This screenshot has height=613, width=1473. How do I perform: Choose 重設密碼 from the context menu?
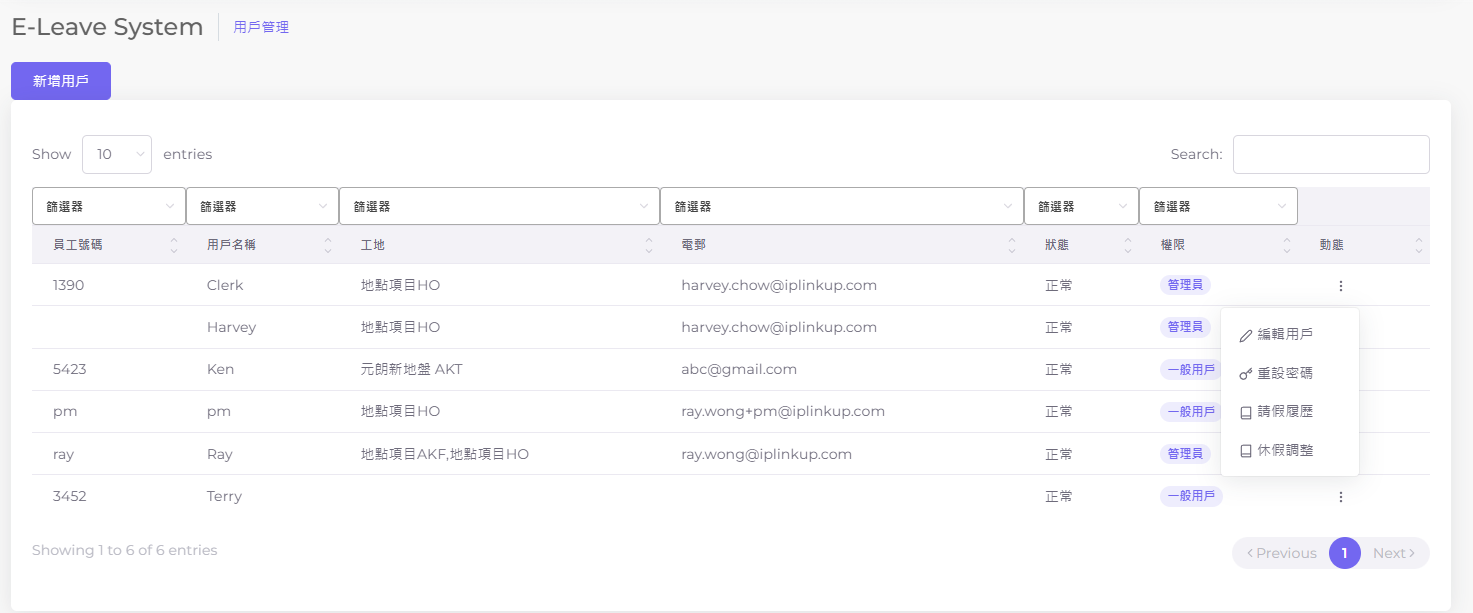[1290, 374]
